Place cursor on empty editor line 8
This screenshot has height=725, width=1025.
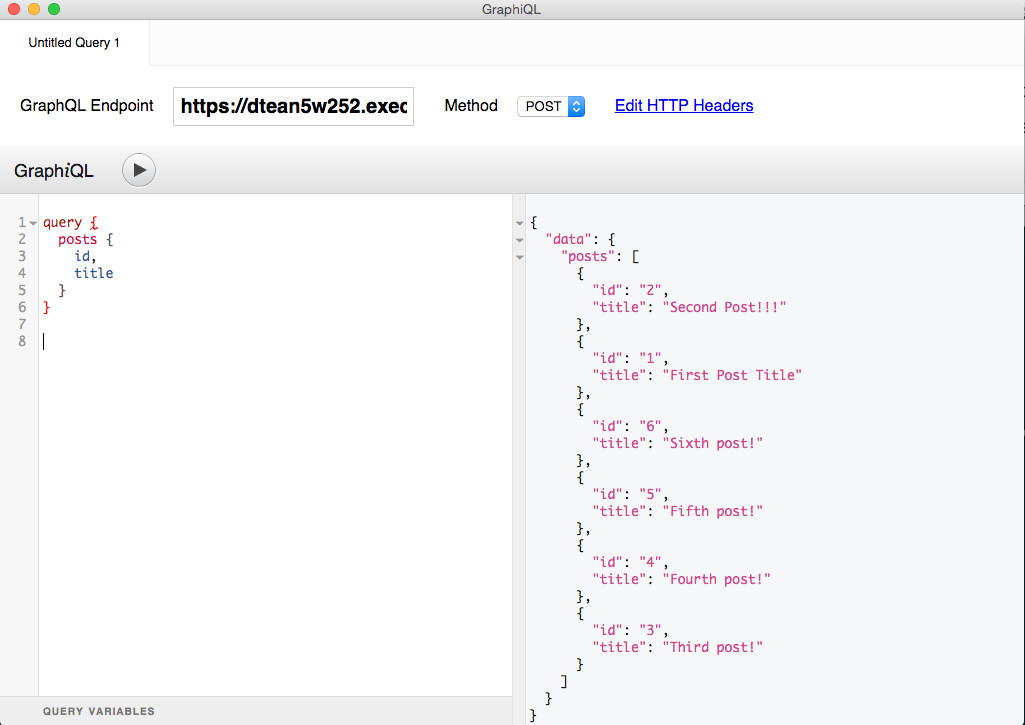(x=275, y=341)
